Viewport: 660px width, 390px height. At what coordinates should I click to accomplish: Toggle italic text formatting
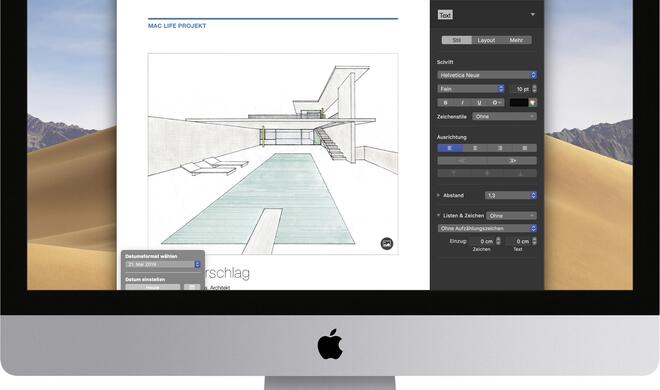[x=462, y=103]
